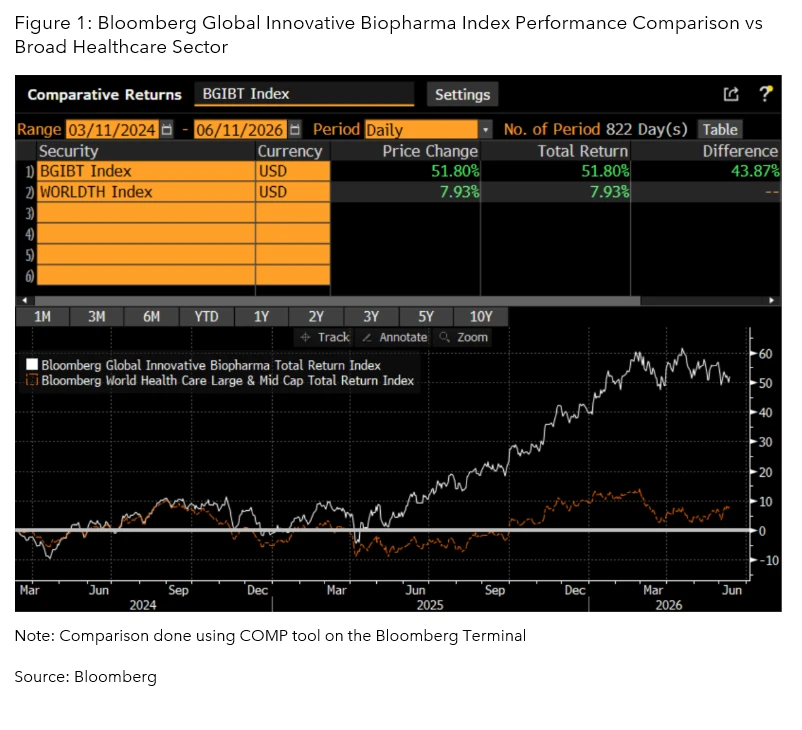
Task: Click USD currency cell for WORLDTH Index
Action: click(x=293, y=192)
